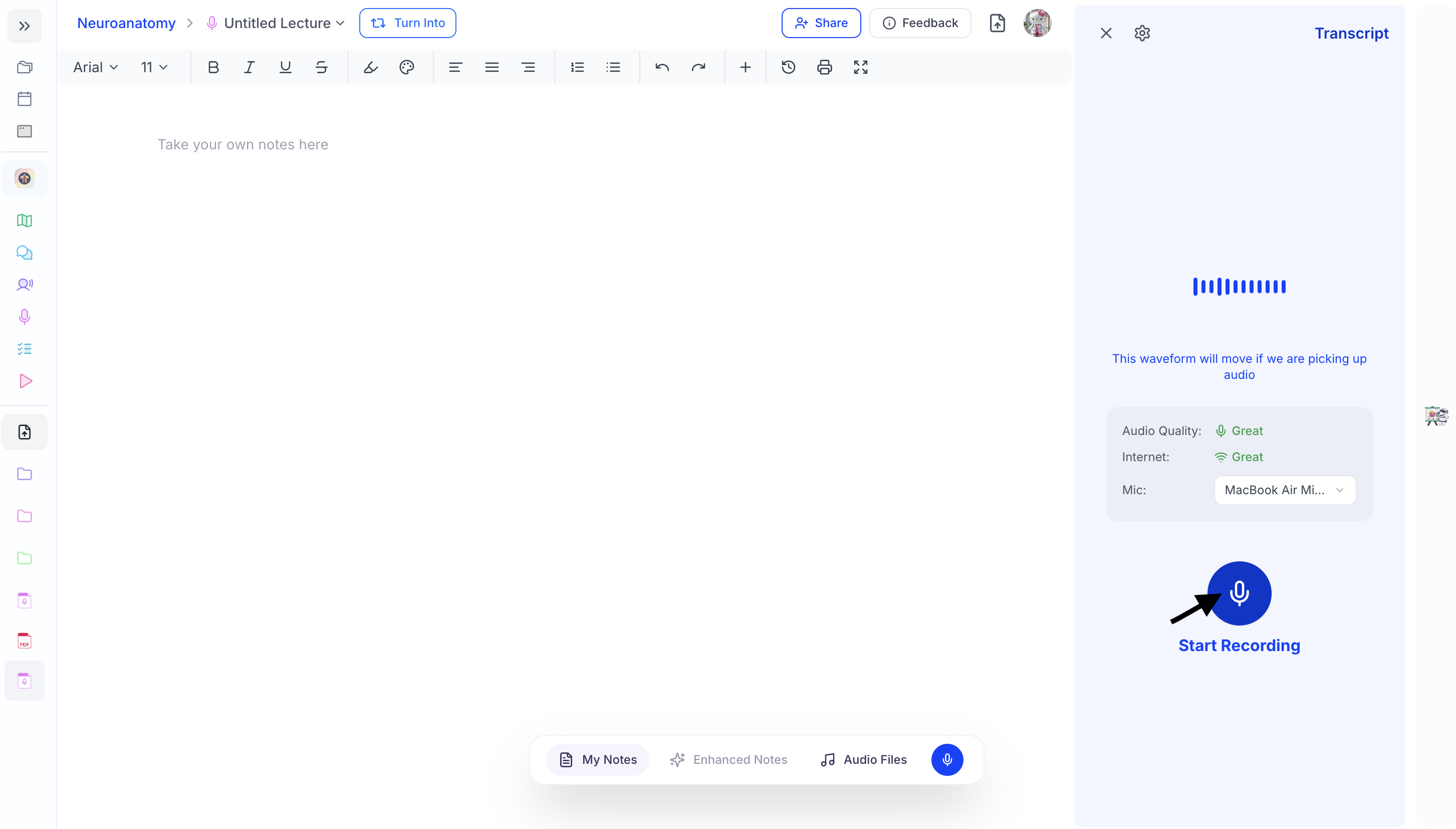Open transcript settings gear
This screenshot has height=829, width=1456.
point(1142,34)
